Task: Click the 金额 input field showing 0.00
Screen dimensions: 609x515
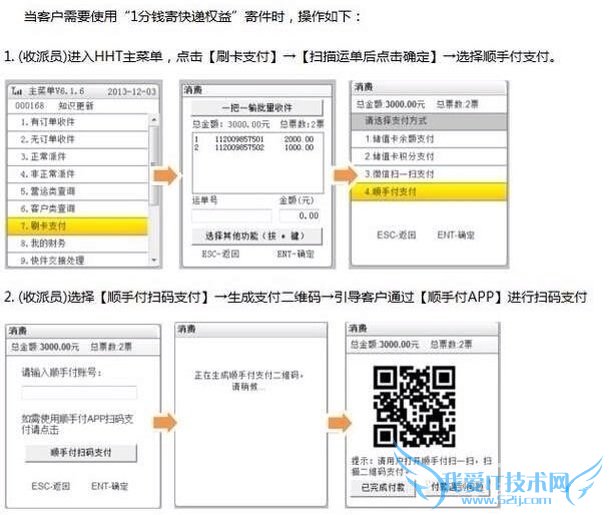Action: point(300,216)
